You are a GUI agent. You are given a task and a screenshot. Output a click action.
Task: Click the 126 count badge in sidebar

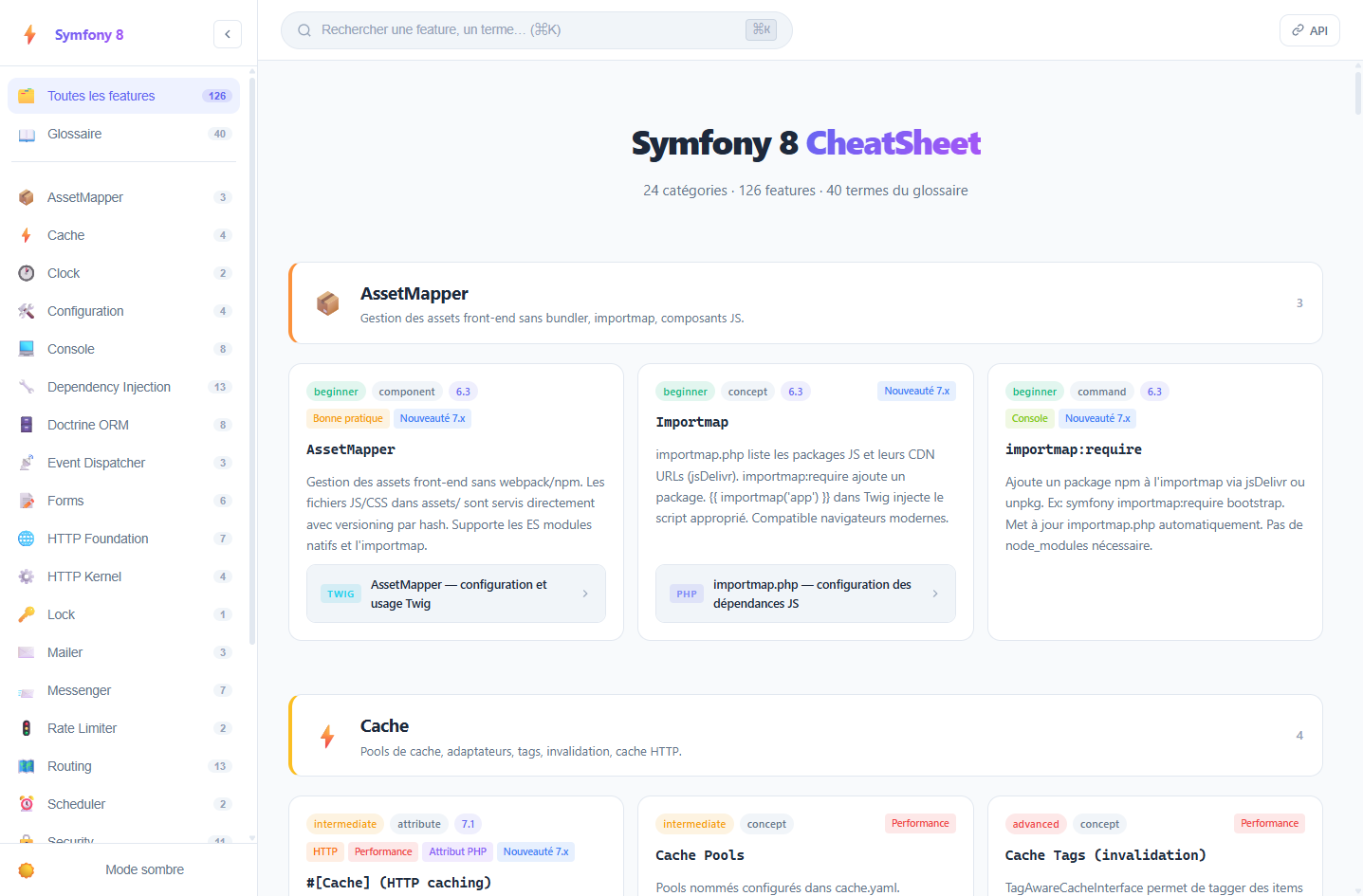217,96
